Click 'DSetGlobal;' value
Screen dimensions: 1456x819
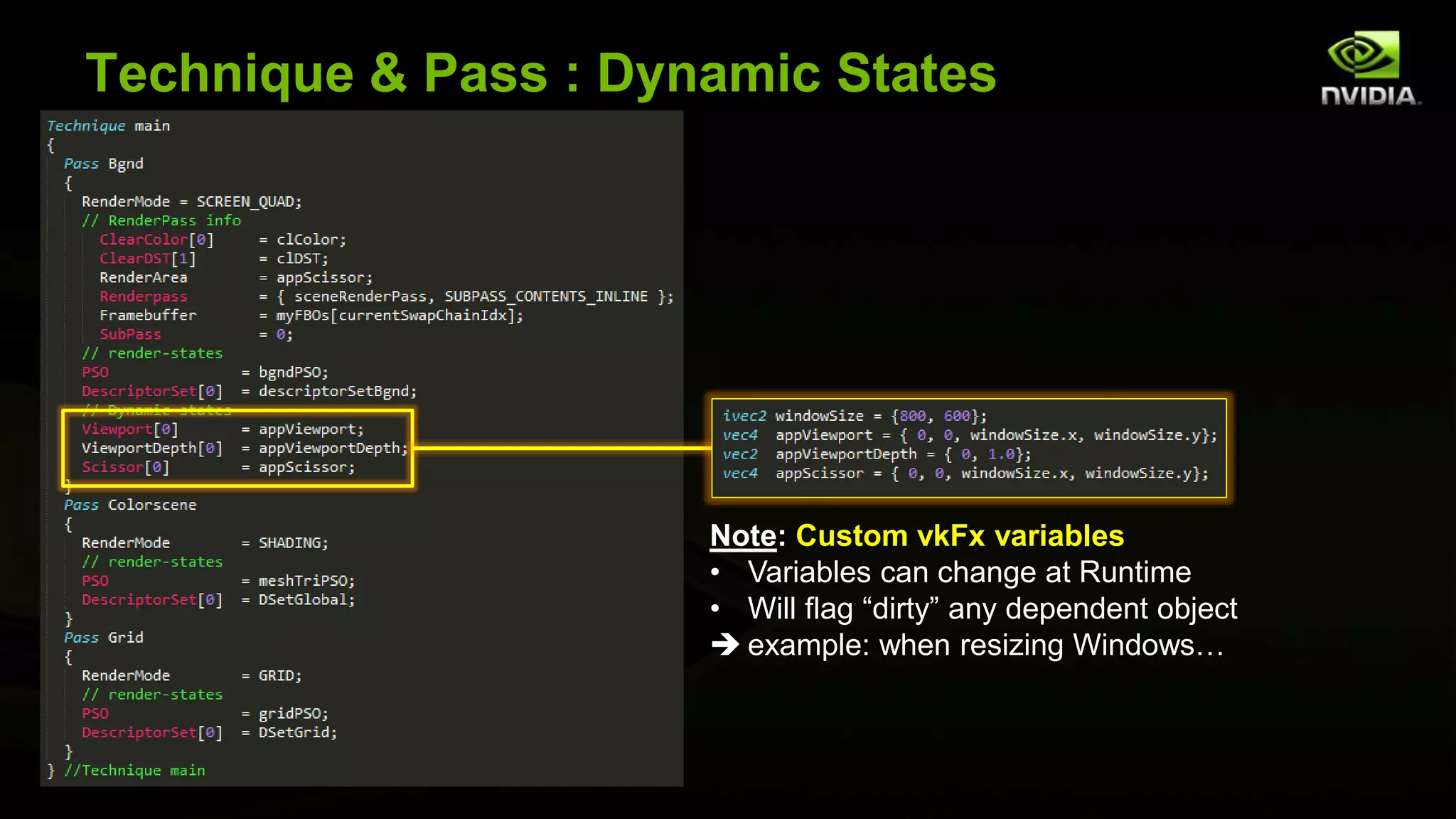click(307, 600)
